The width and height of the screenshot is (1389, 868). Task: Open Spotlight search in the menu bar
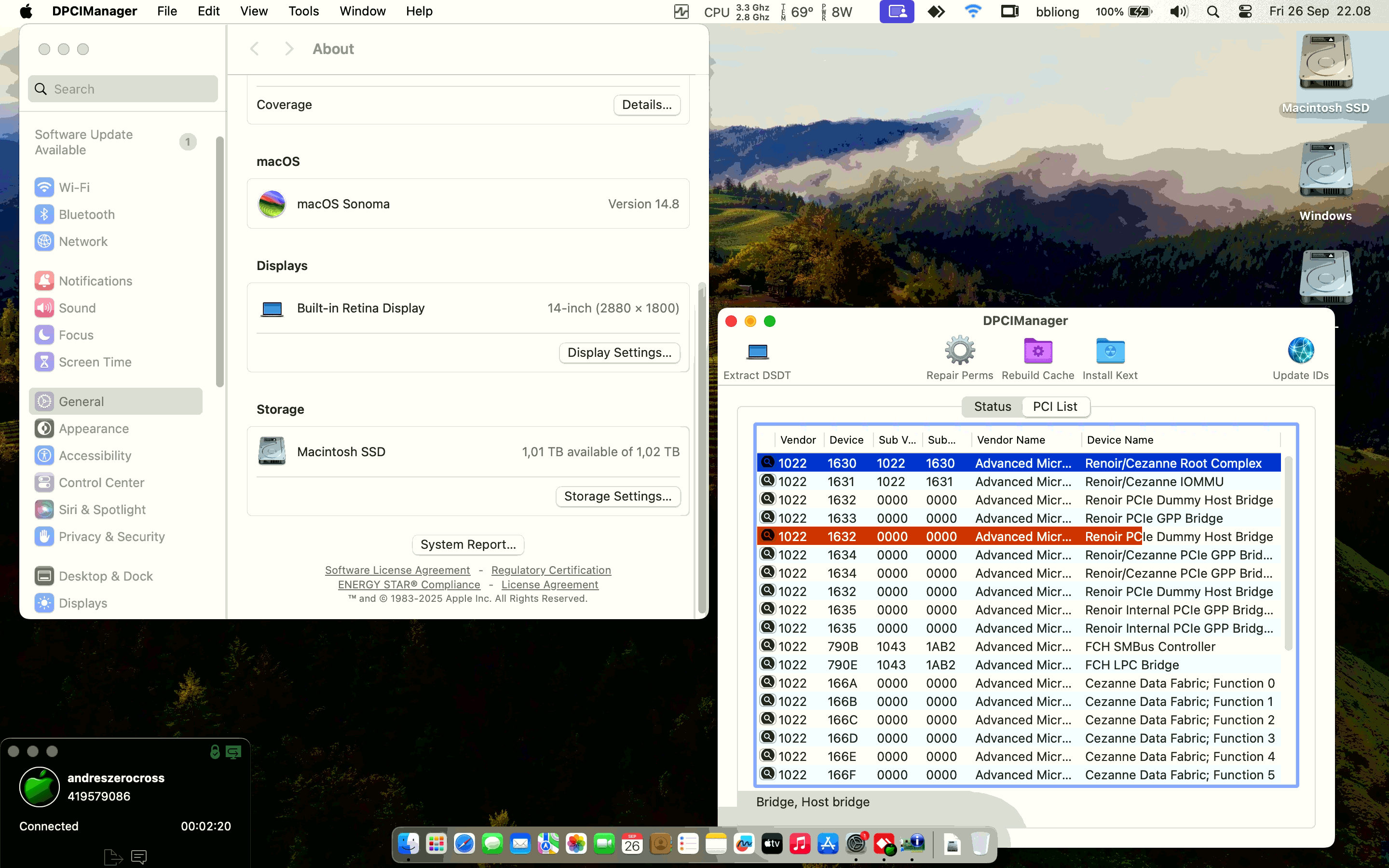click(x=1213, y=12)
